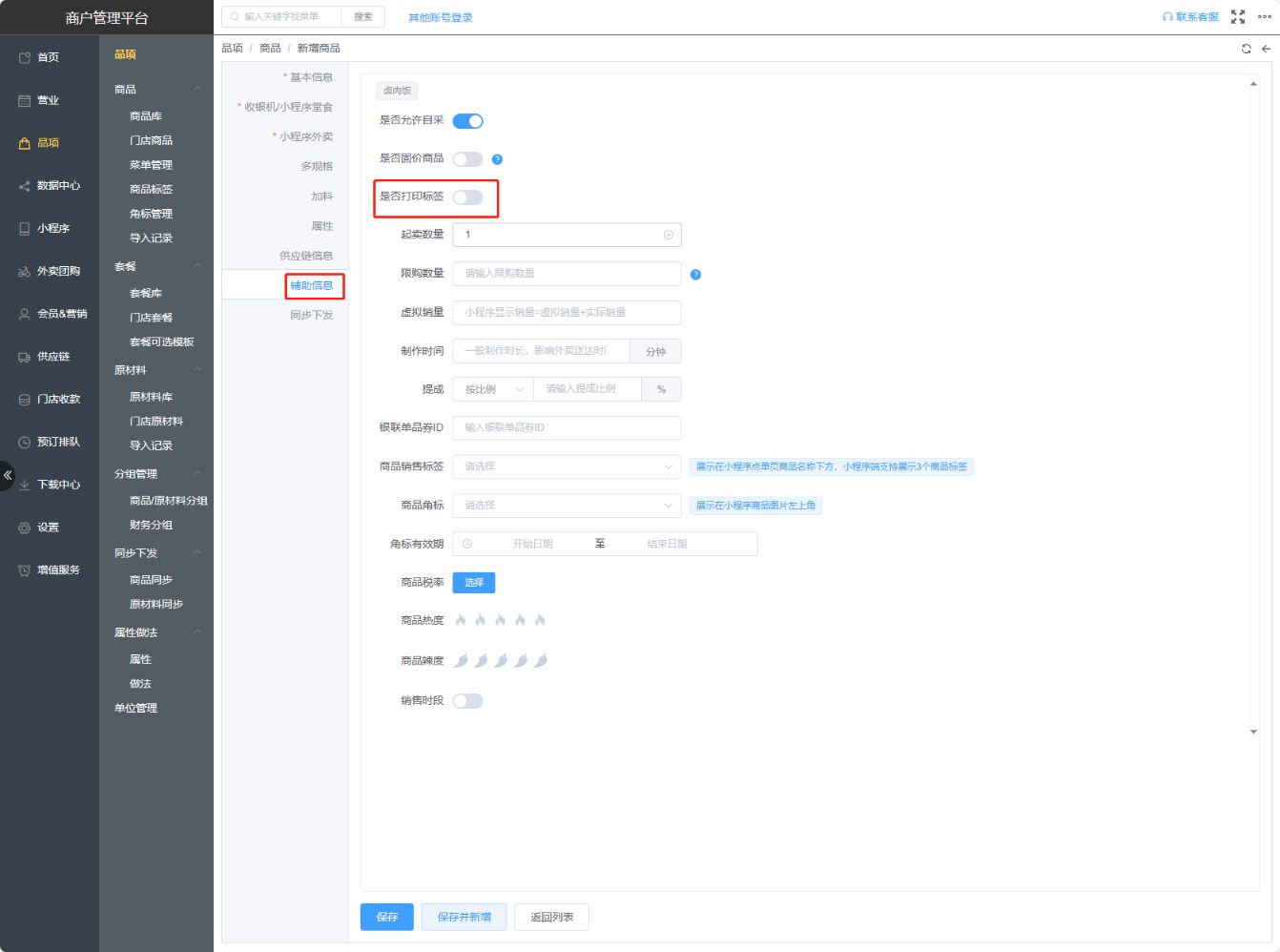1280x952 pixels.
Task: Open 单位管理 in the submenu
Action: coord(135,708)
